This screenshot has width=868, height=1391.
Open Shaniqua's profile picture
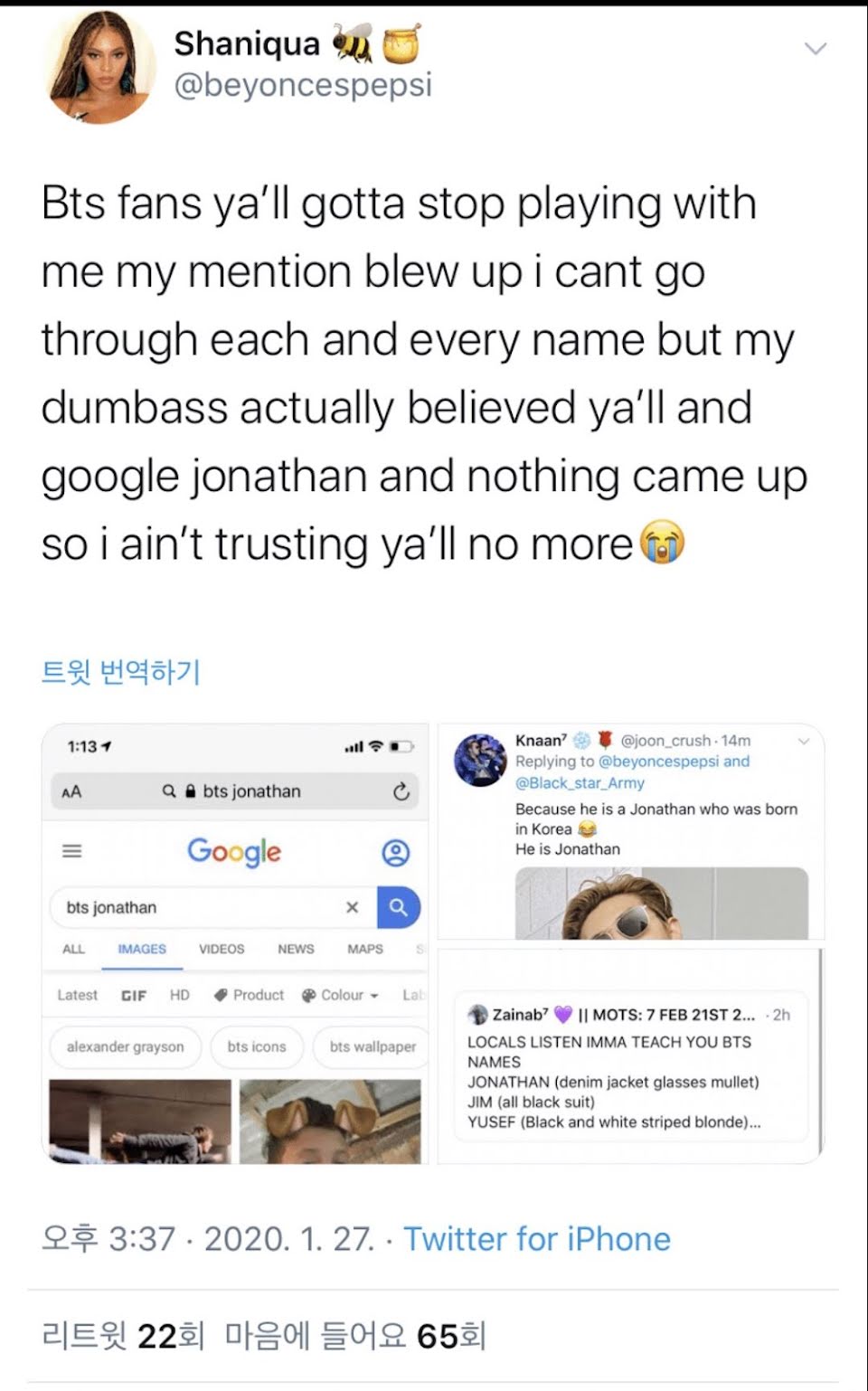click(x=100, y=68)
